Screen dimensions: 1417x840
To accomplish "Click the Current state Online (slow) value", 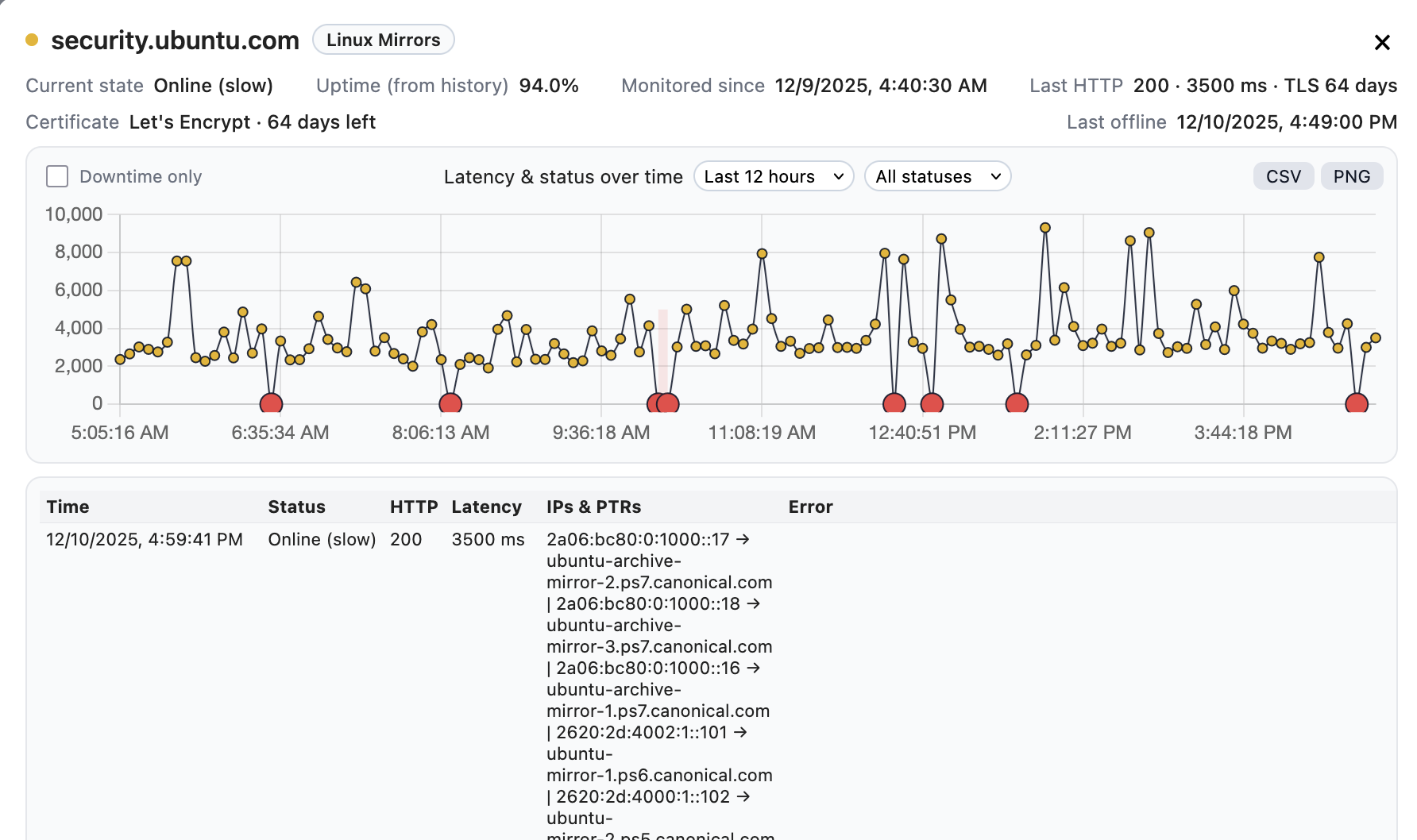I will pyautogui.click(x=213, y=86).
